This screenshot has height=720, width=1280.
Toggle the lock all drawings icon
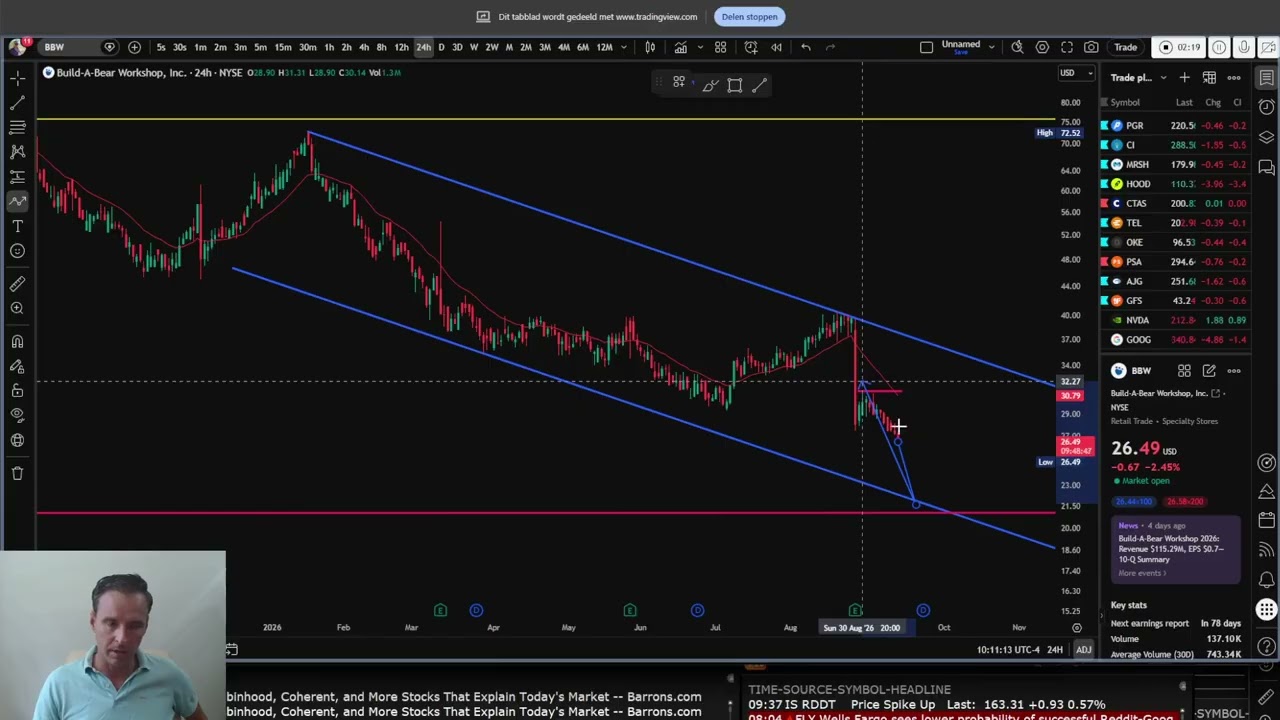coord(17,391)
